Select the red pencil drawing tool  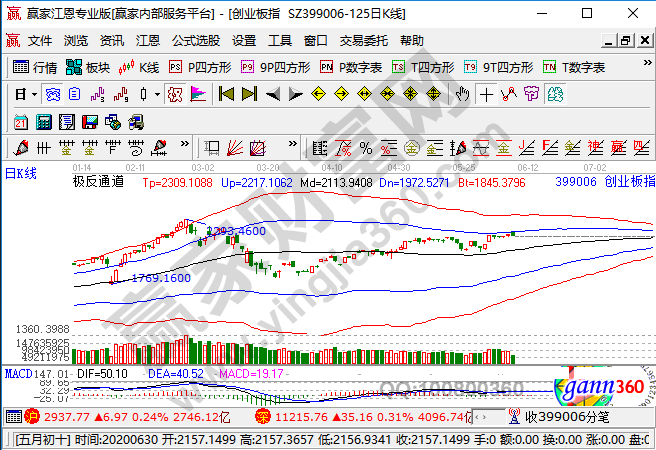[x=21, y=148]
